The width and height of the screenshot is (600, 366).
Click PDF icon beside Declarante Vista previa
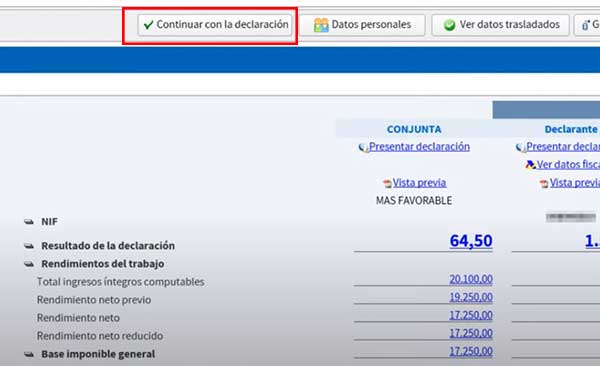pyautogui.click(x=544, y=183)
